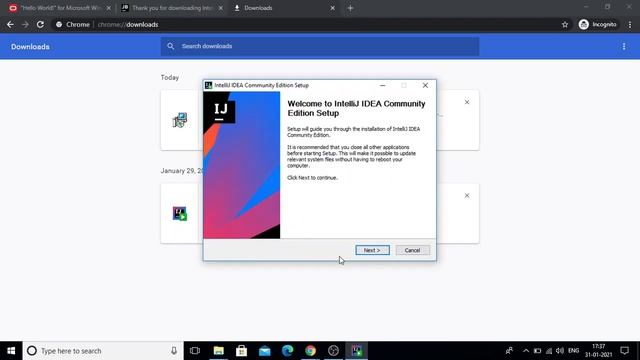
Task: Select IntelliJ installer taskbar icon
Action: tap(356, 351)
